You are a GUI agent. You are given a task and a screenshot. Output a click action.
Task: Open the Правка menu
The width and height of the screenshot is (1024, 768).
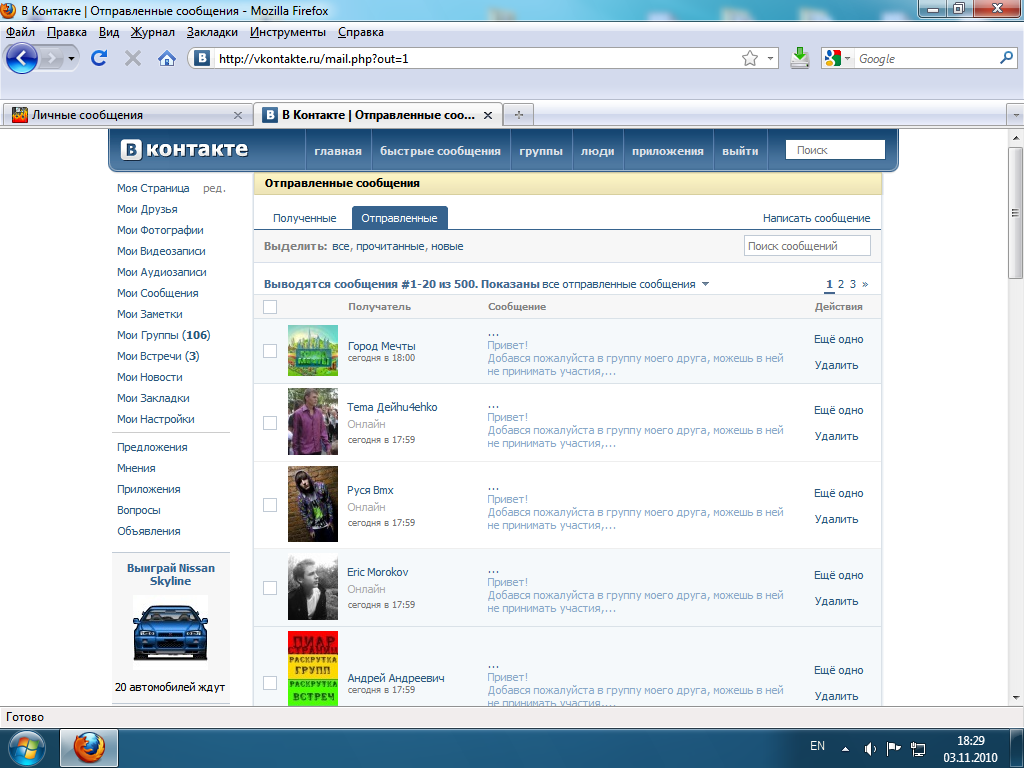click(x=67, y=32)
